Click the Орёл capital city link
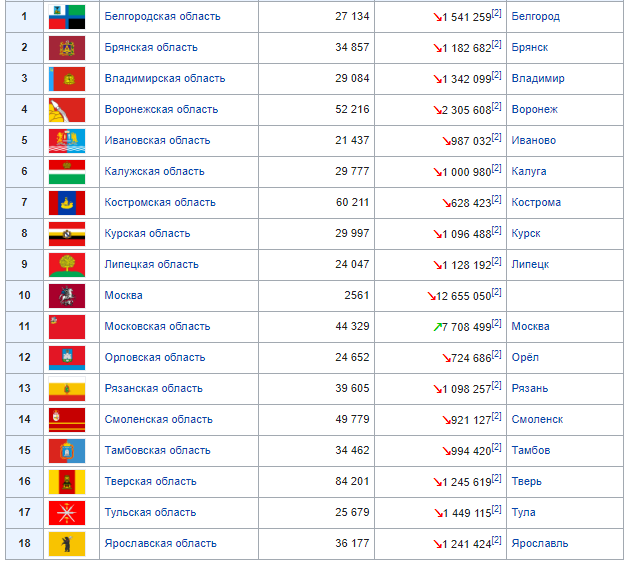 point(524,357)
